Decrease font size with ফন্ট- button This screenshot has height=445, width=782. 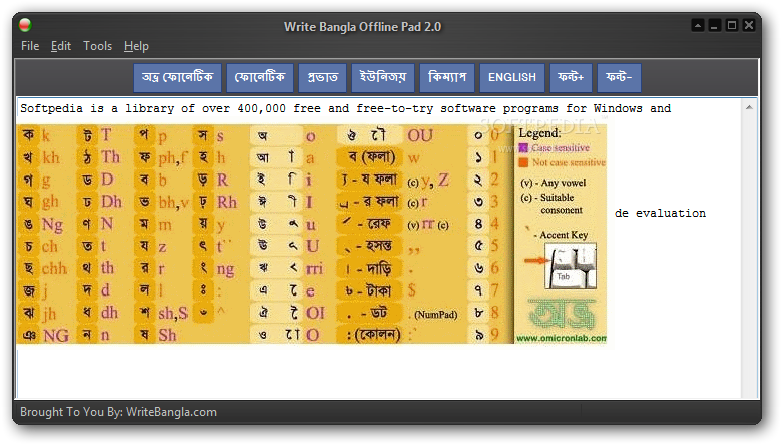[x=619, y=77]
